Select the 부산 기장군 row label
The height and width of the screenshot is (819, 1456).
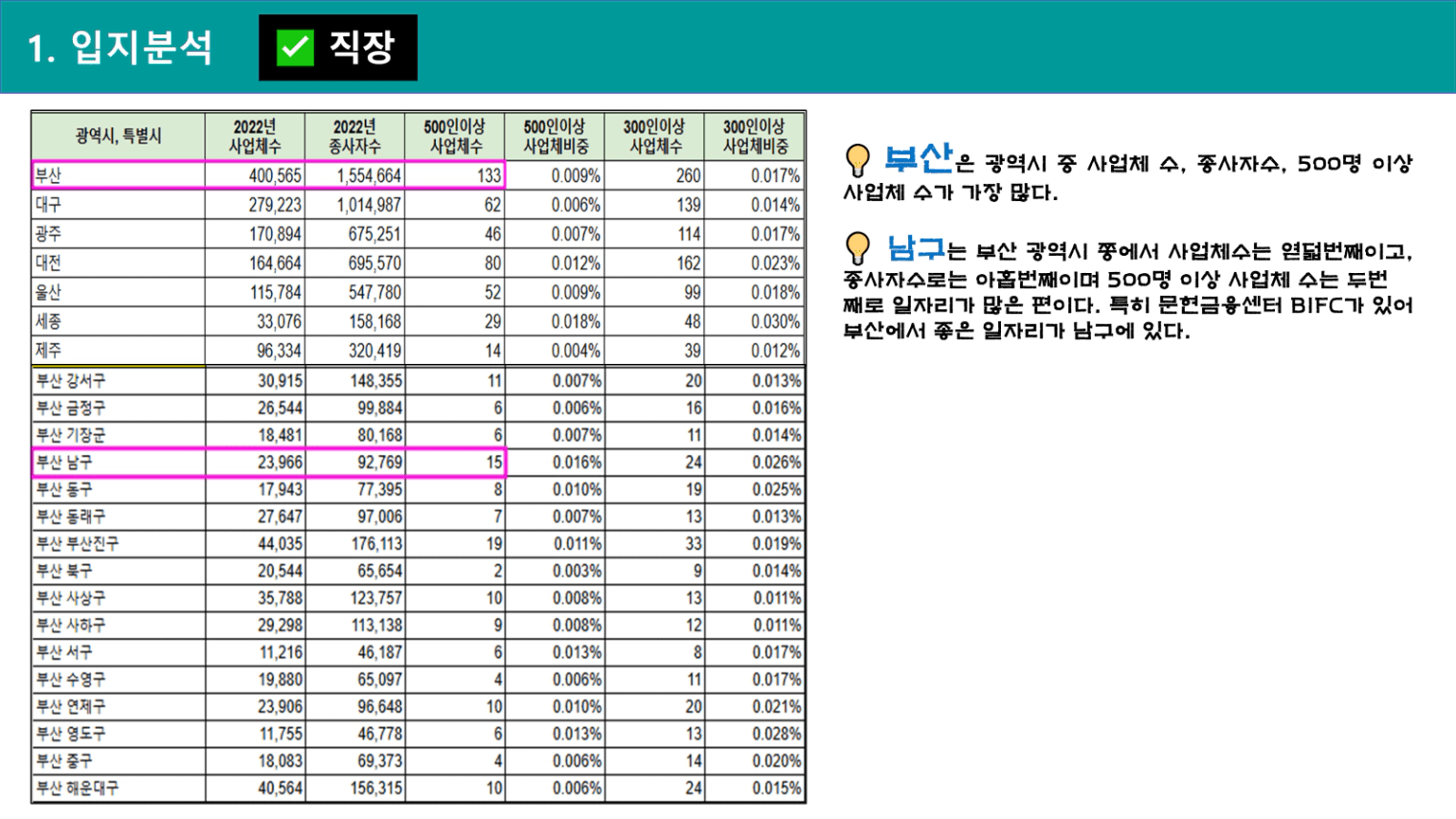click(x=71, y=435)
